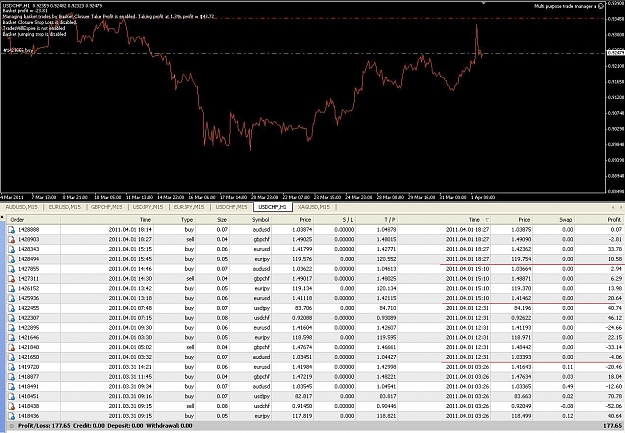Click the sell order icon for 1418438
Viewport: 625px width, 433px height.
(x=12, y=406)
